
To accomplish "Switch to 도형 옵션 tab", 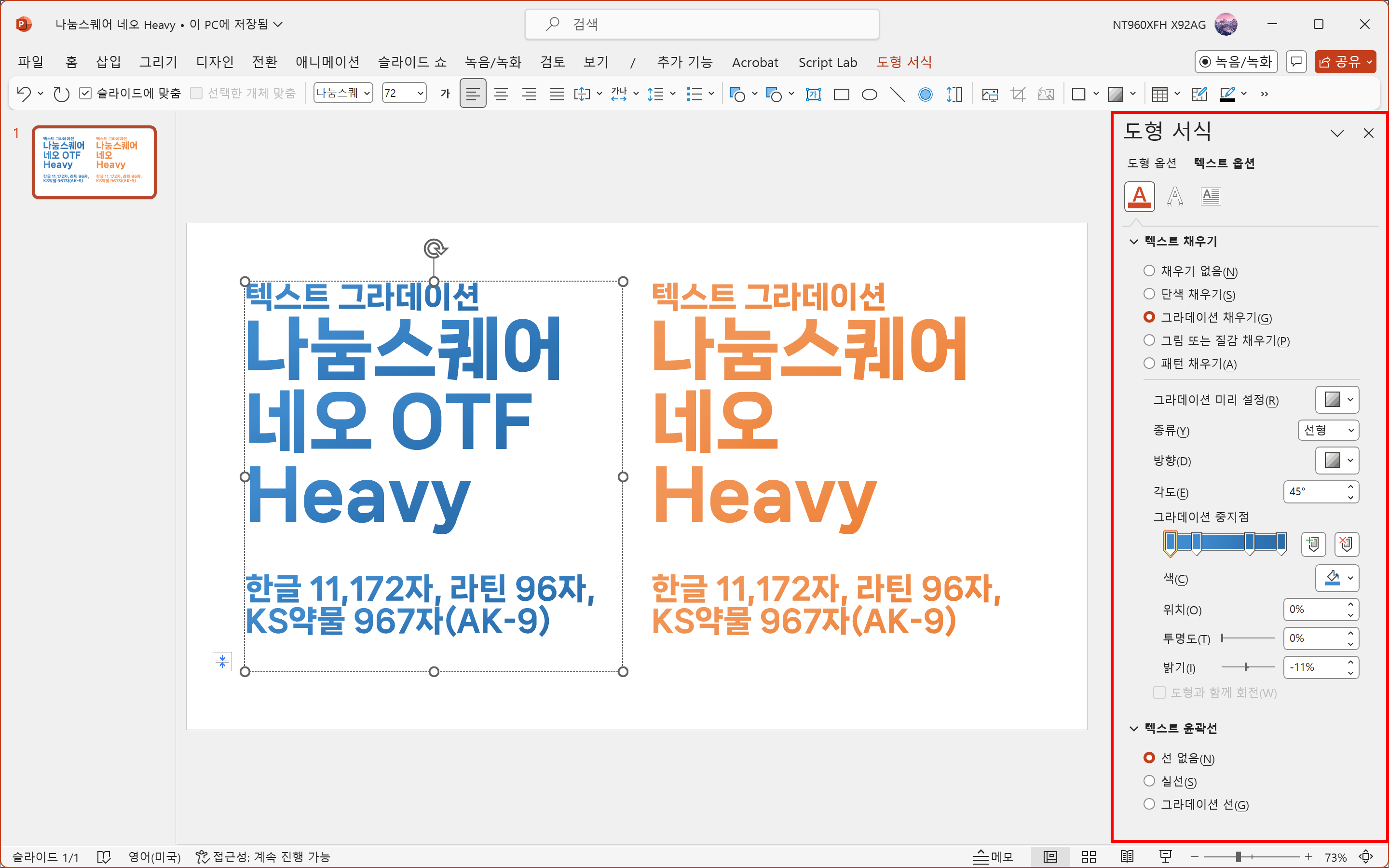I will pyautogui.click(x=1151, y=163).
